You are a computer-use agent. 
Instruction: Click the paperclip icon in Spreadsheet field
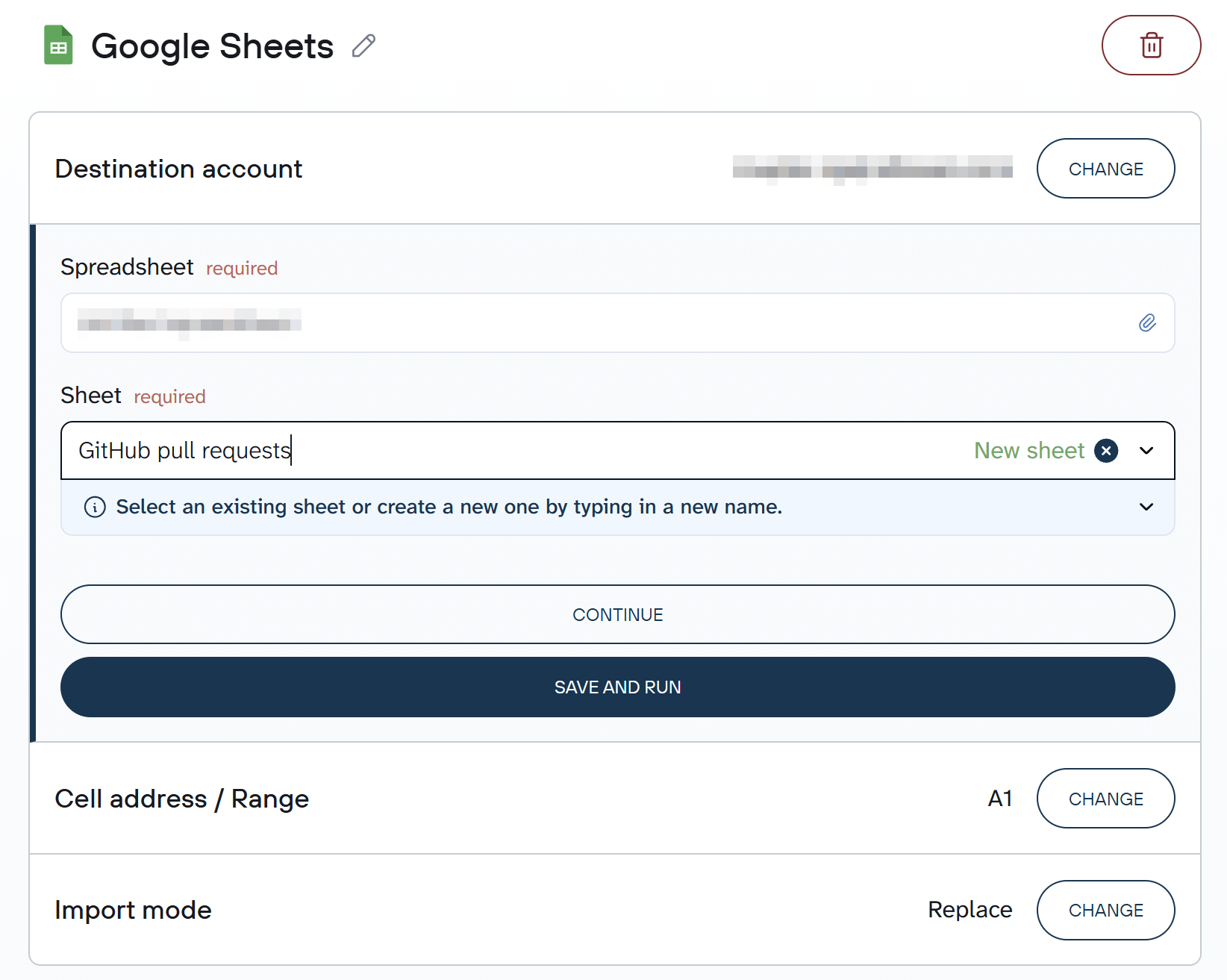pos(1147,322)
